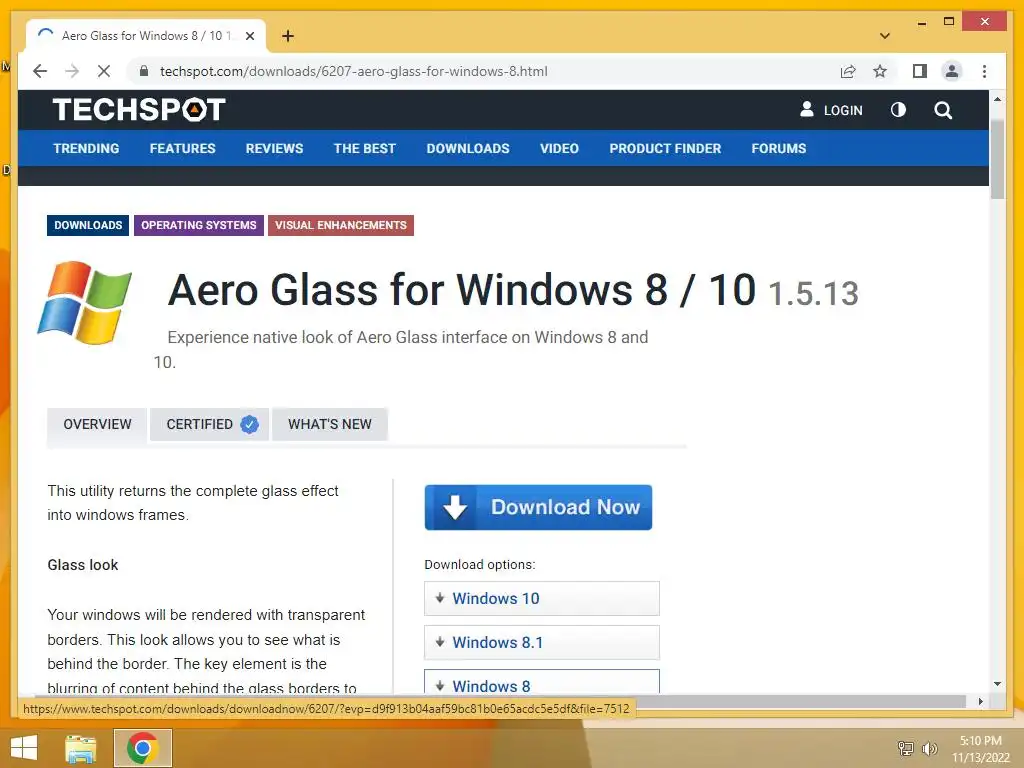This screenshot has height=768, width=1024.
Task: Click the scrollbar up arrow
Action: (997, 99)
